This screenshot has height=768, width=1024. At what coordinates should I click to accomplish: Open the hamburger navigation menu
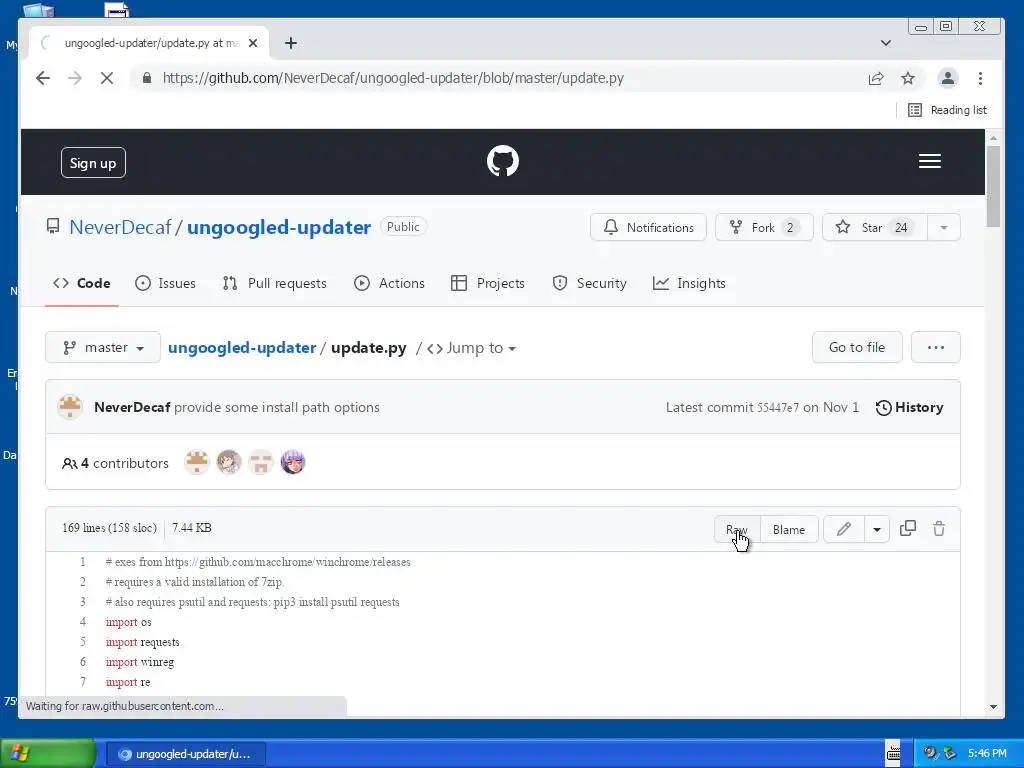click(929, 161)
